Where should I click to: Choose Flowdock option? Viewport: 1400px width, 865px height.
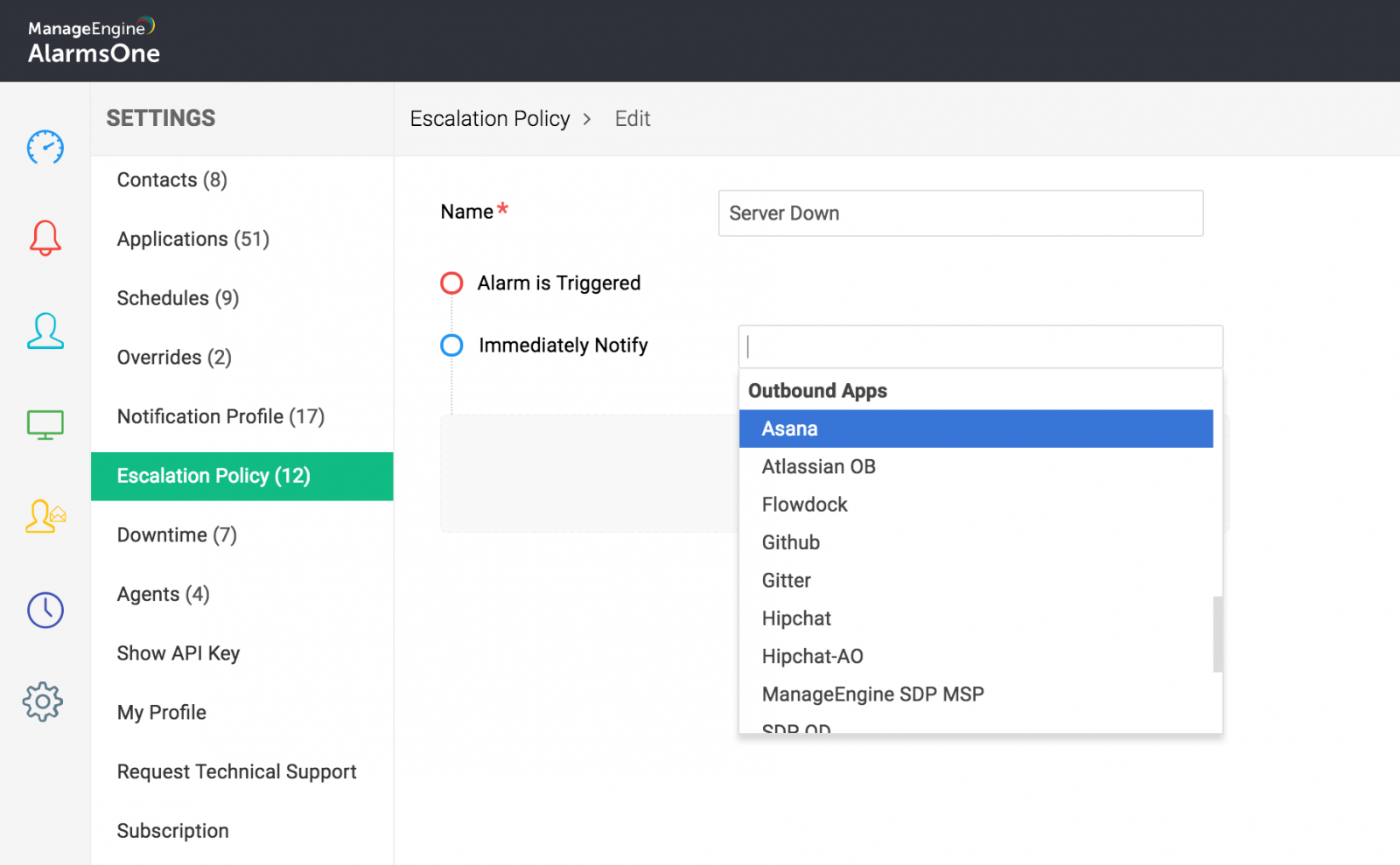(976, 505)
